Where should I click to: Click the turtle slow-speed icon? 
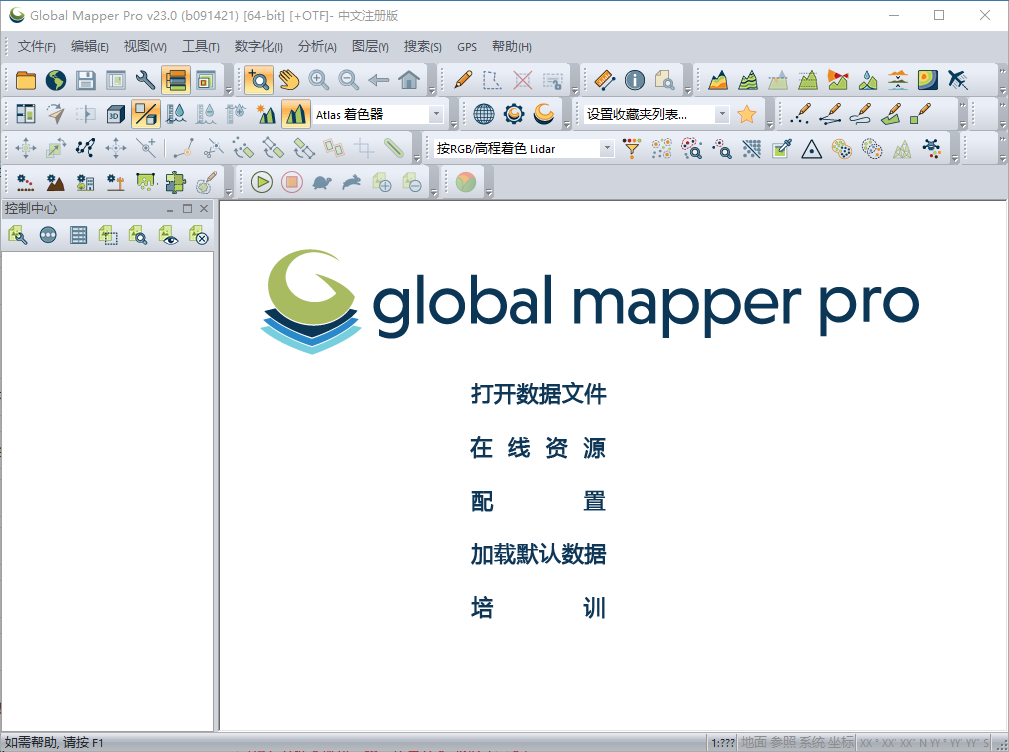pos(322,183)
